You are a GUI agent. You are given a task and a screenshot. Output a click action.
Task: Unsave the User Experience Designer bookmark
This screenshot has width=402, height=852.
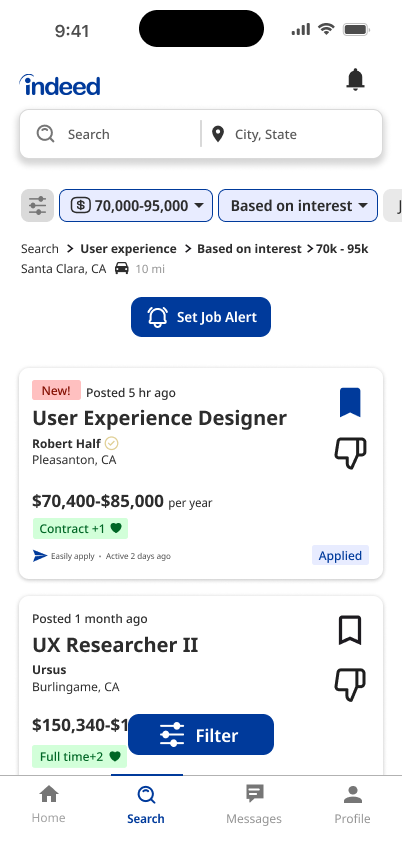coord(350,402)
